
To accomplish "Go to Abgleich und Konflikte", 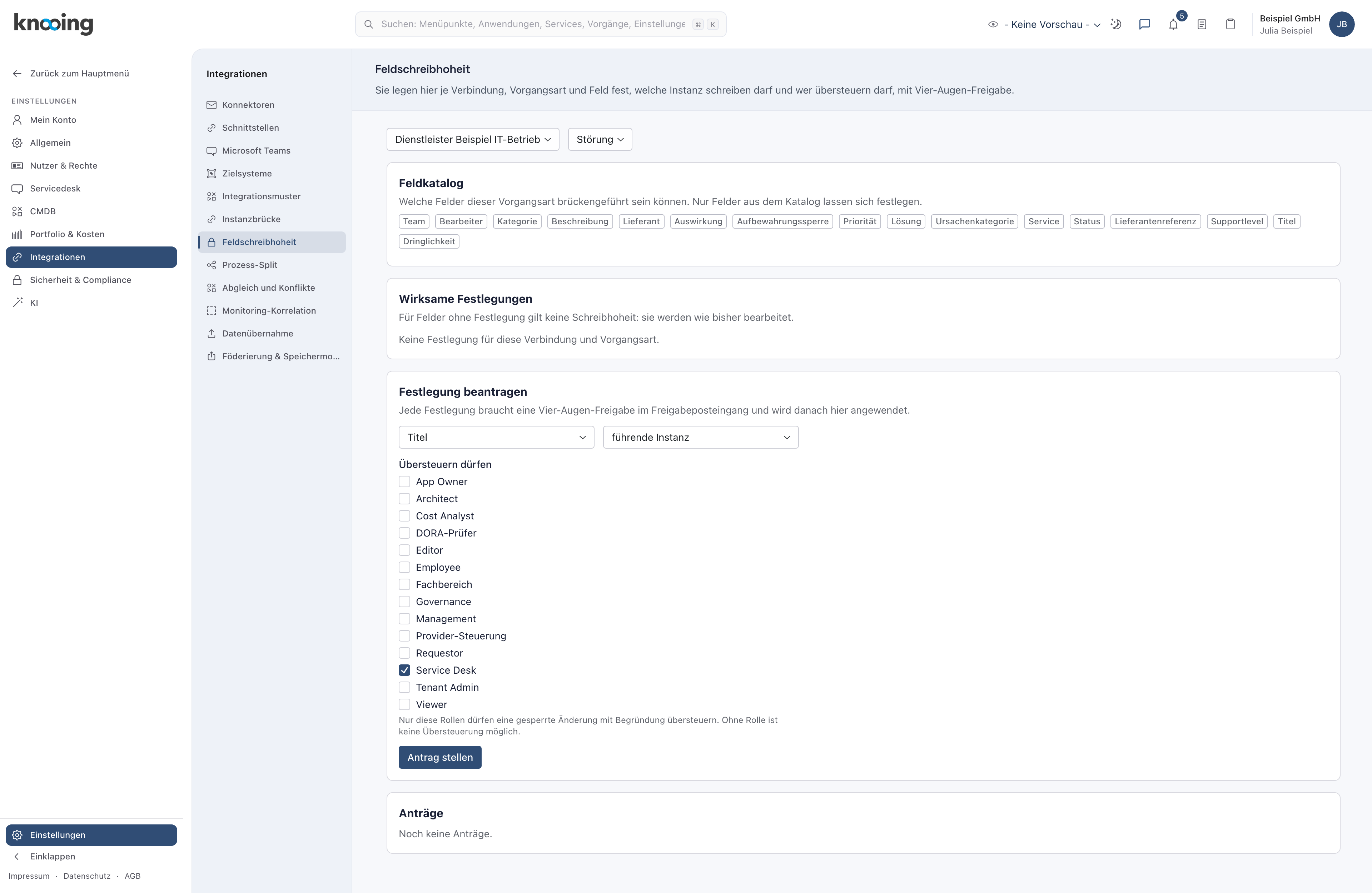I will coord(272,288).
